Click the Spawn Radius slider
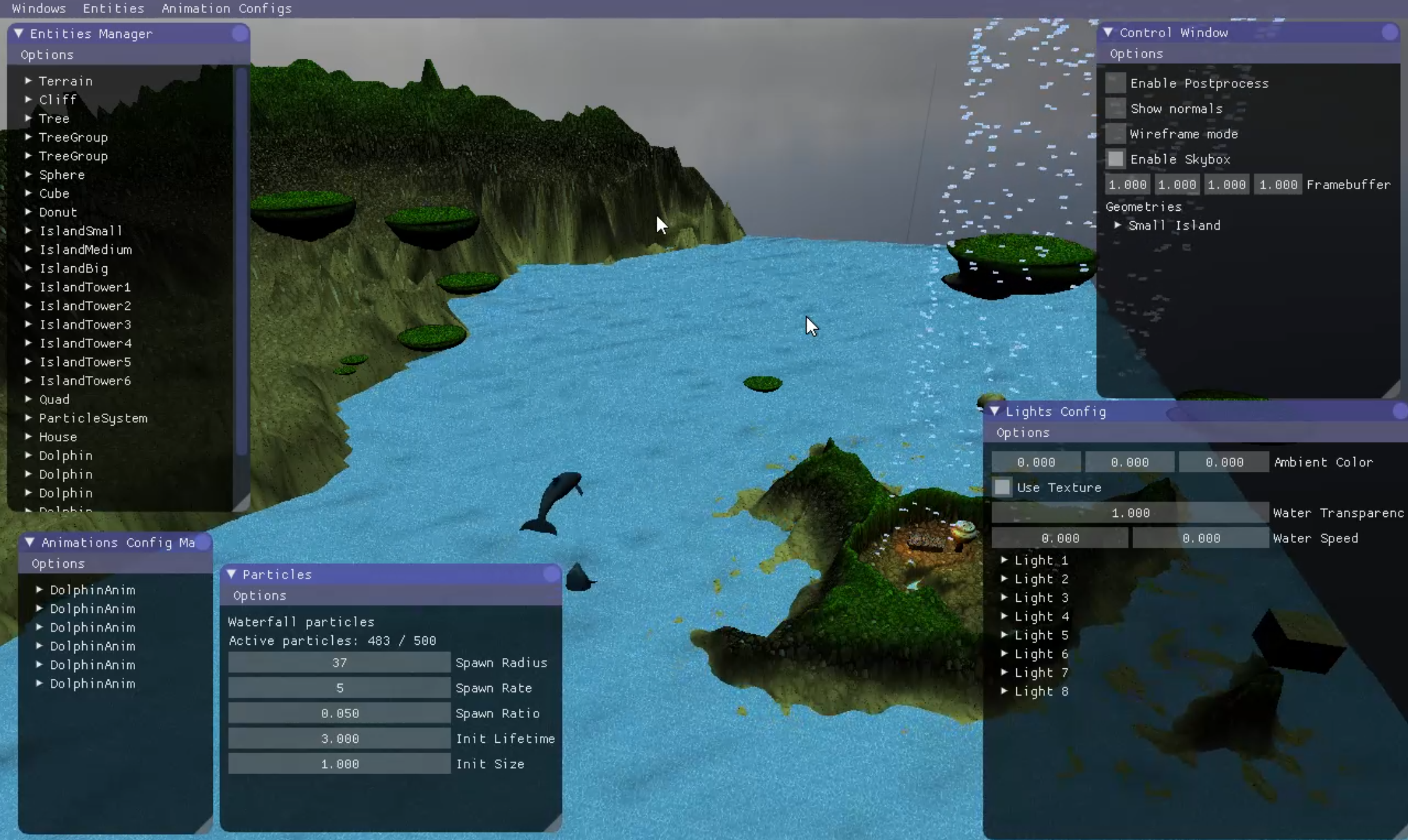 [x=339, y=662]
